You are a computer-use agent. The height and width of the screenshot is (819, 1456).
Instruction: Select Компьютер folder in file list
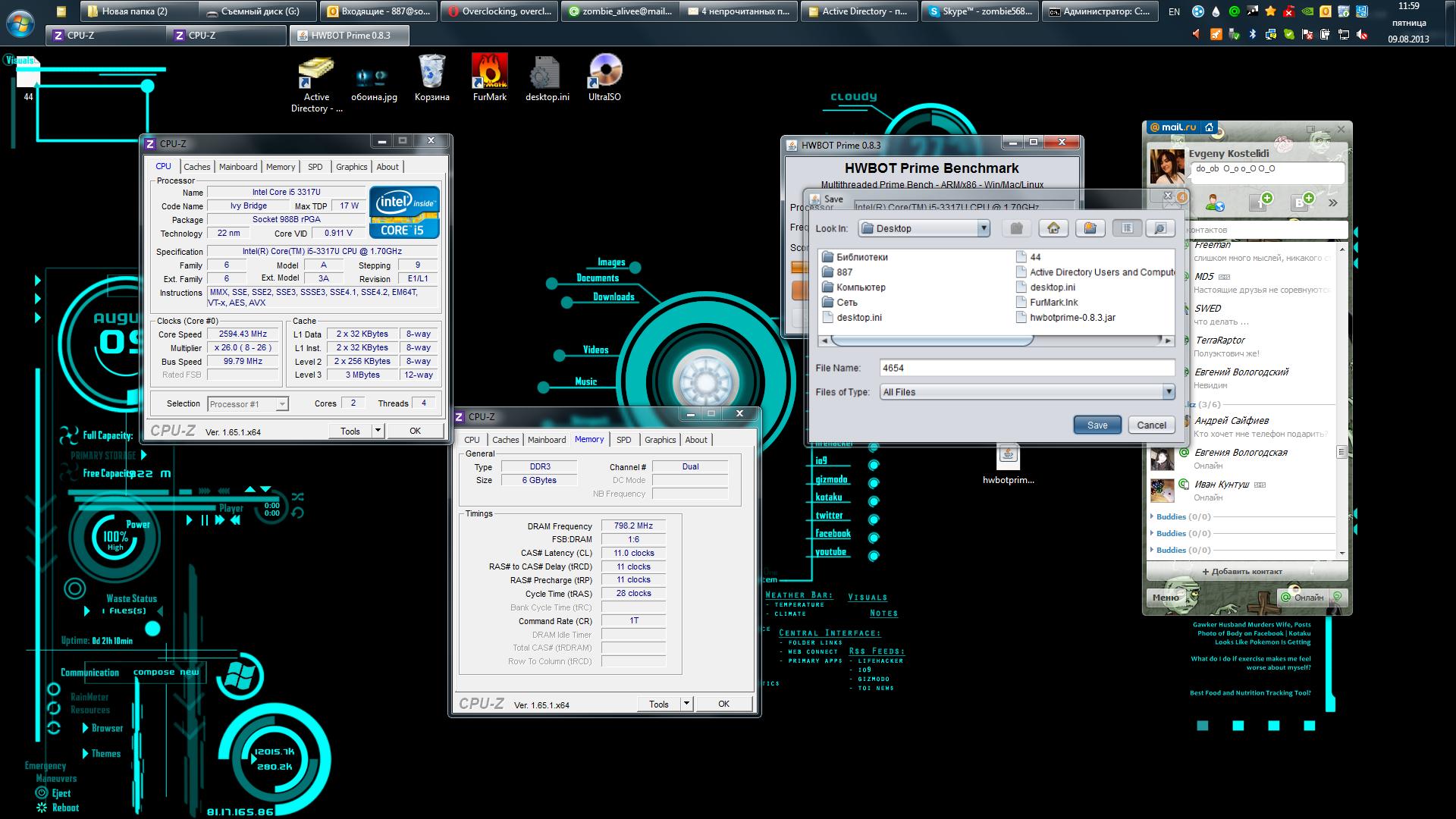[854, 287]
